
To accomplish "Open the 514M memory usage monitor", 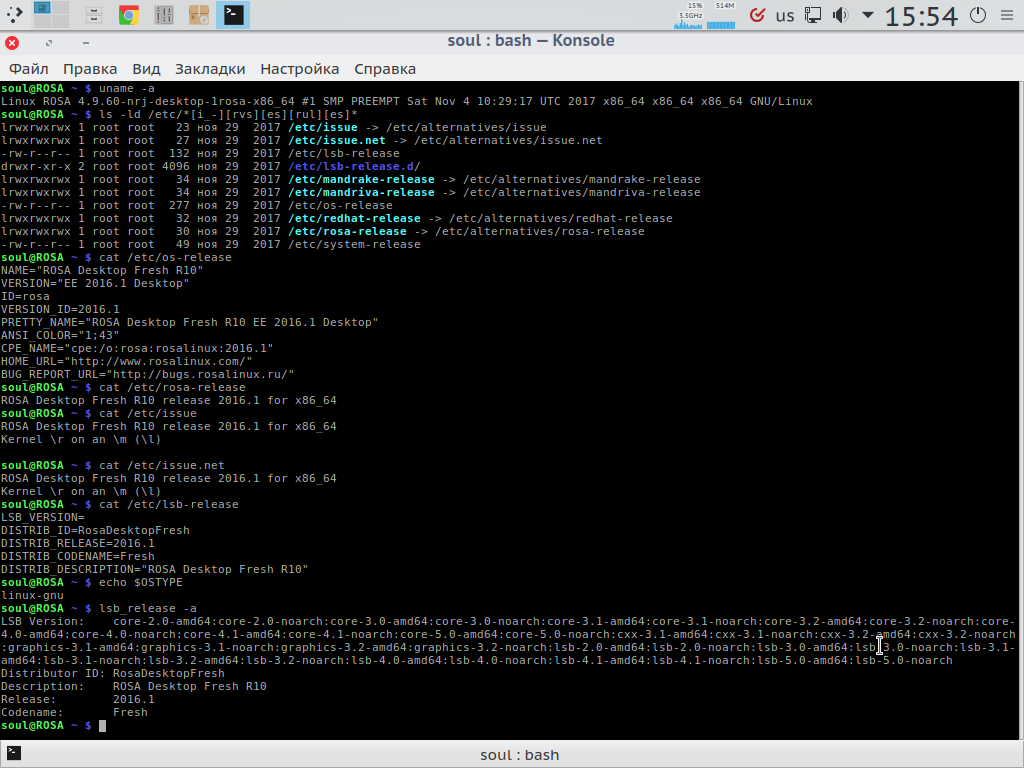I will pos(722,16).
